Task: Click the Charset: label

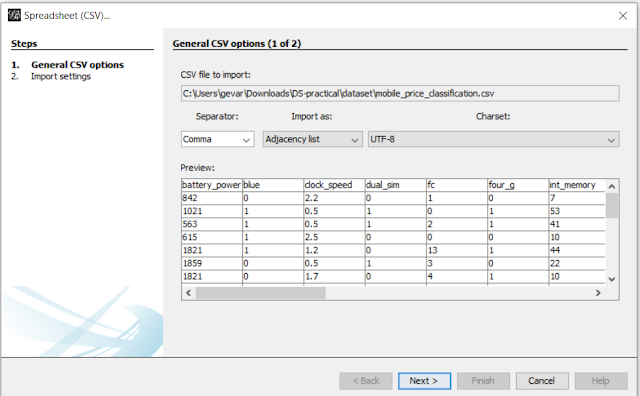Action: click(x=493, y=116)
